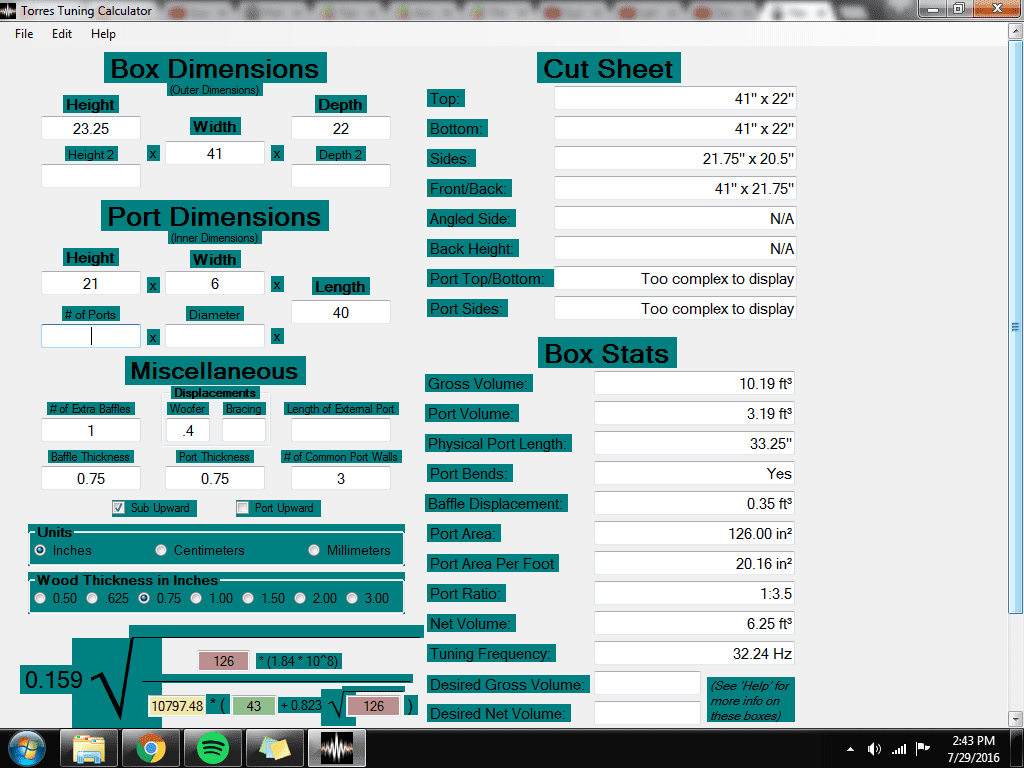Image resolution: width=1024 pixels, height=768 pixels.
Task: Open the Help menu
Action: [x=103, y=34]
